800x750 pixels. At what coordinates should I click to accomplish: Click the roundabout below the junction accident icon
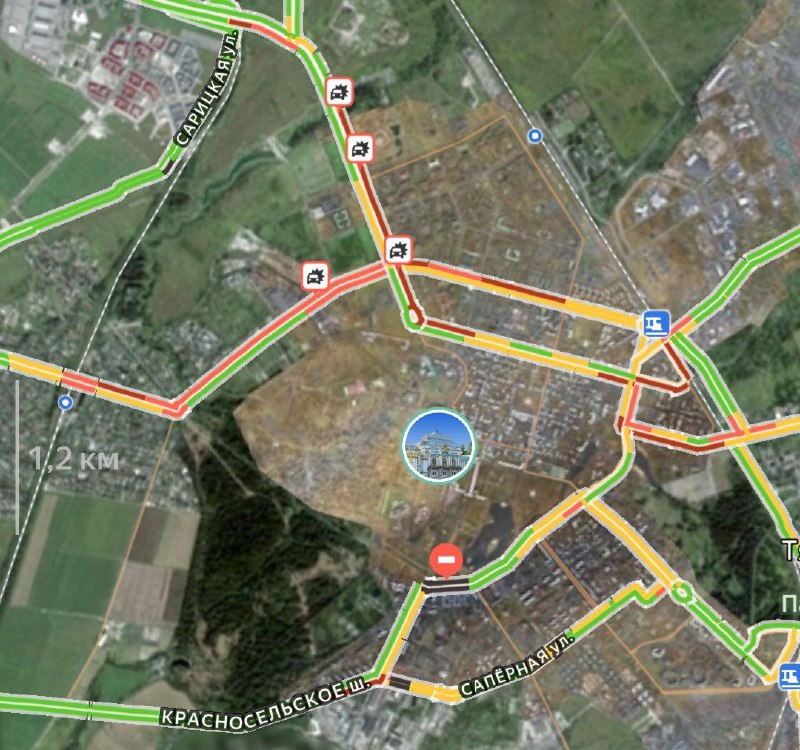click(414, 318)
